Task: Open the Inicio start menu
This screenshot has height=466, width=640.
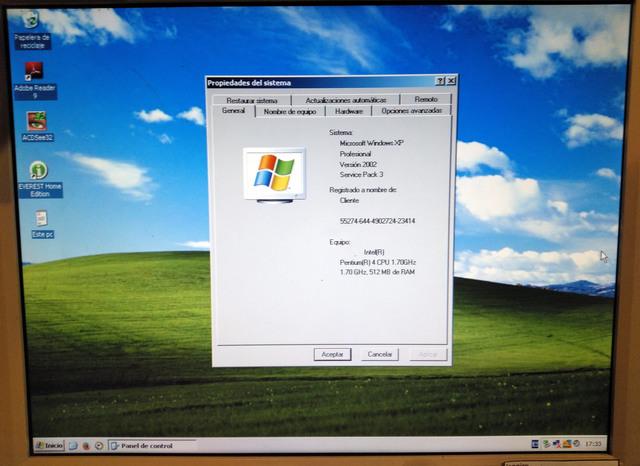Action: (49, 445)
